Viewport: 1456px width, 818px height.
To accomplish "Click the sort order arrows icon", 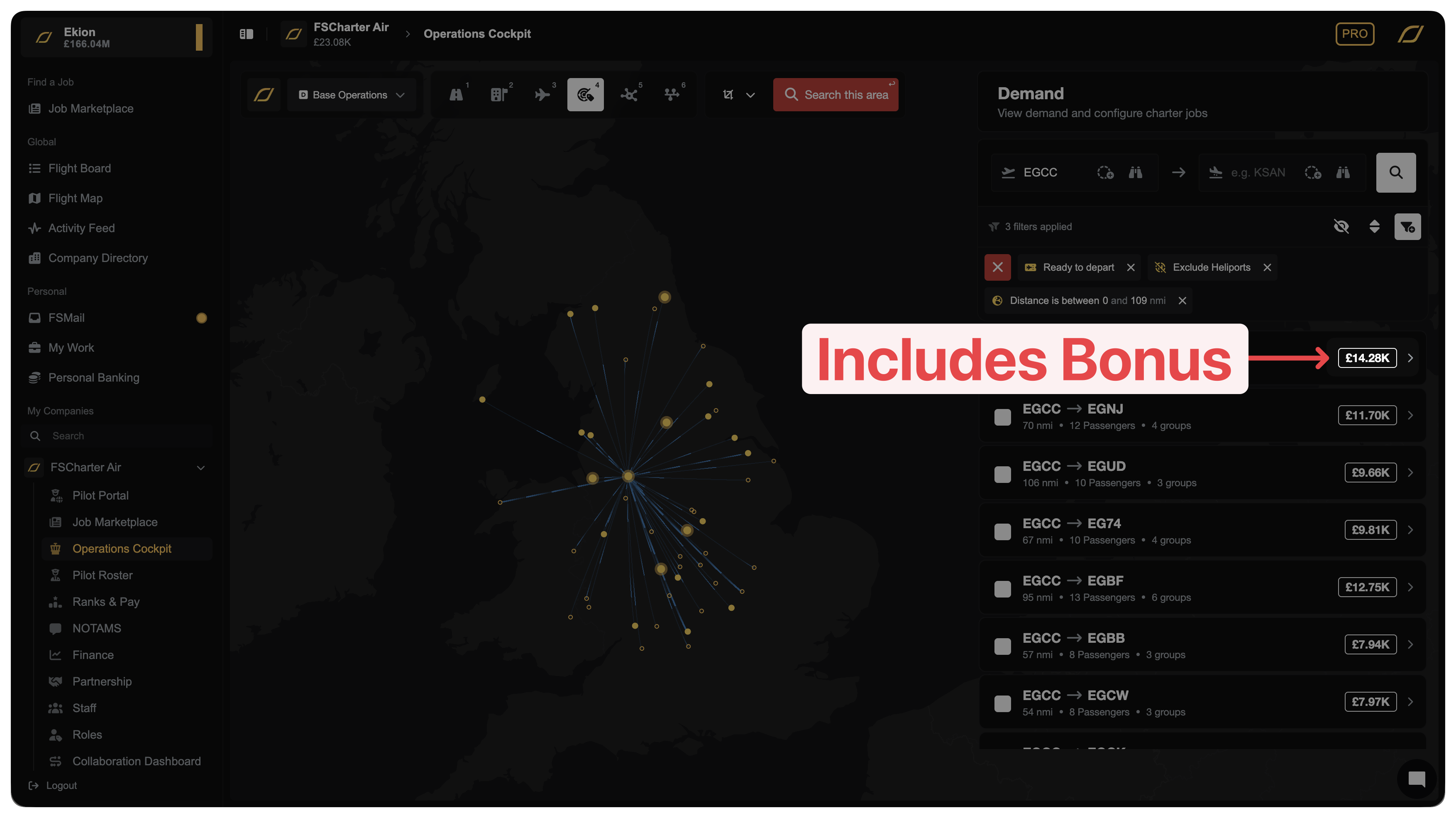I will click(x=1375, y=227).
